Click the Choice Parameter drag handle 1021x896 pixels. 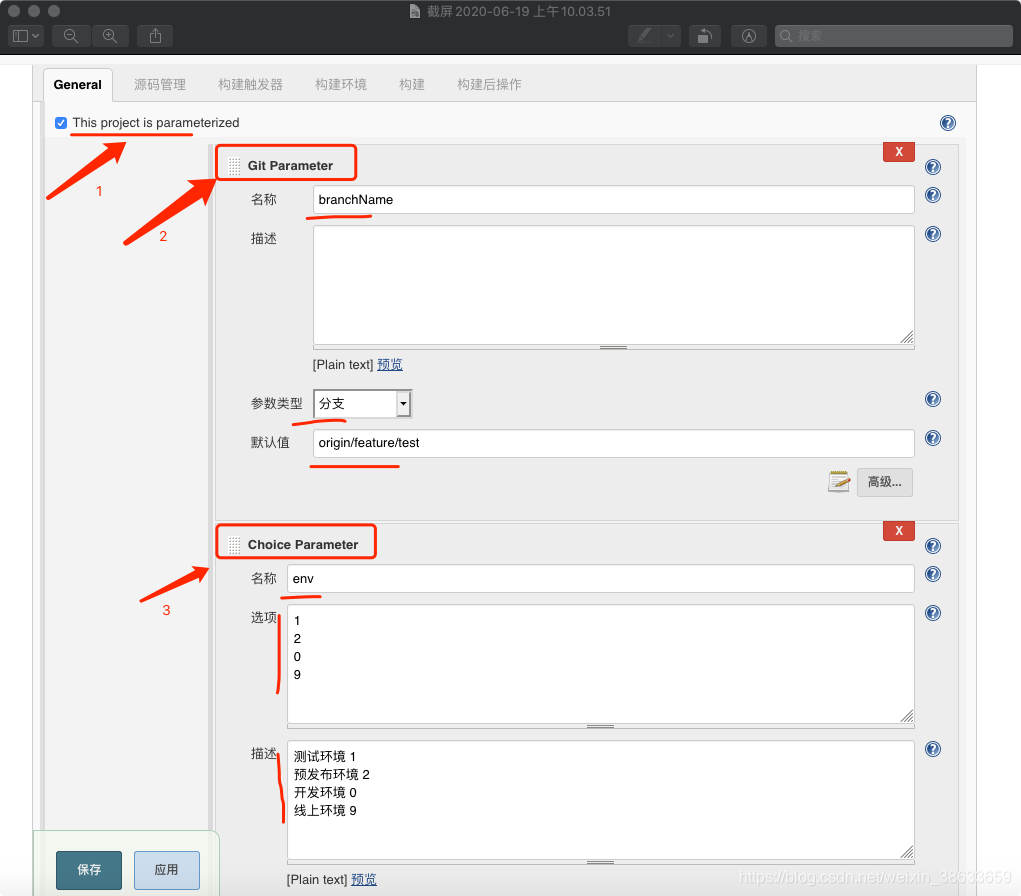coord(234,545)
